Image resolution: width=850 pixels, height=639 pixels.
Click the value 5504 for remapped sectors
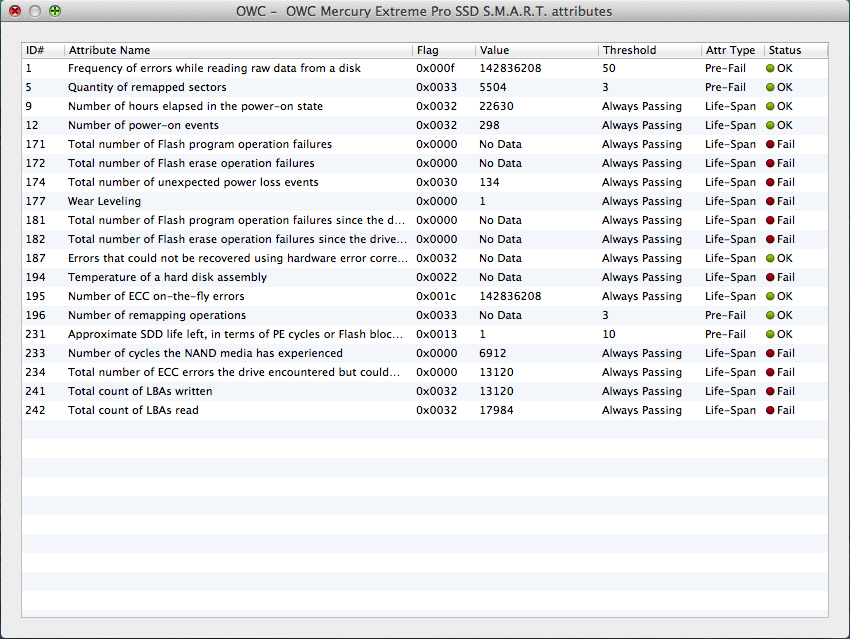pos(492,87)
